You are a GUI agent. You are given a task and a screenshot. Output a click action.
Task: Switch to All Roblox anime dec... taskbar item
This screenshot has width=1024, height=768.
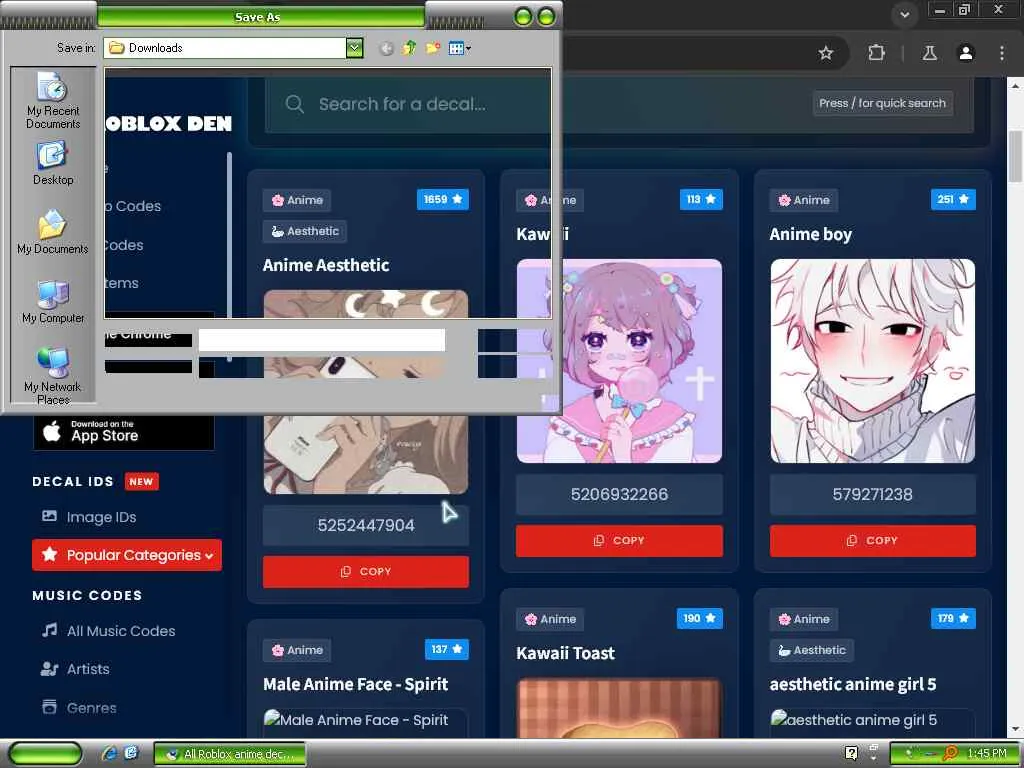229,754
